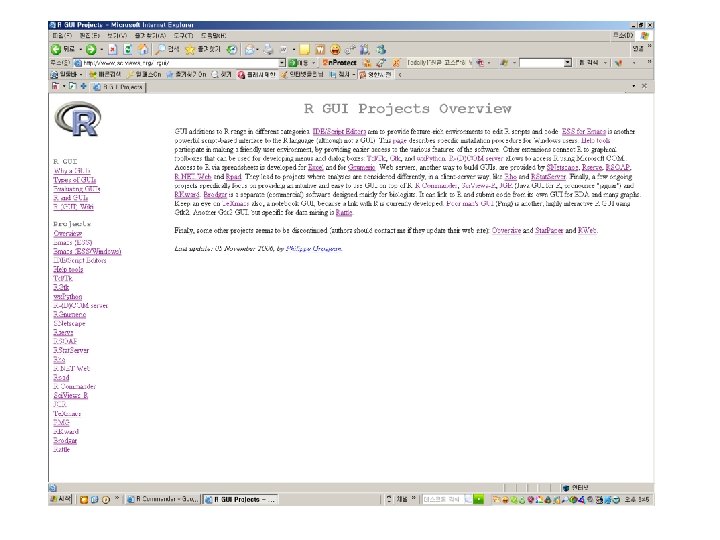
Task: Close the current browser tab X
Action: [644, 86]
